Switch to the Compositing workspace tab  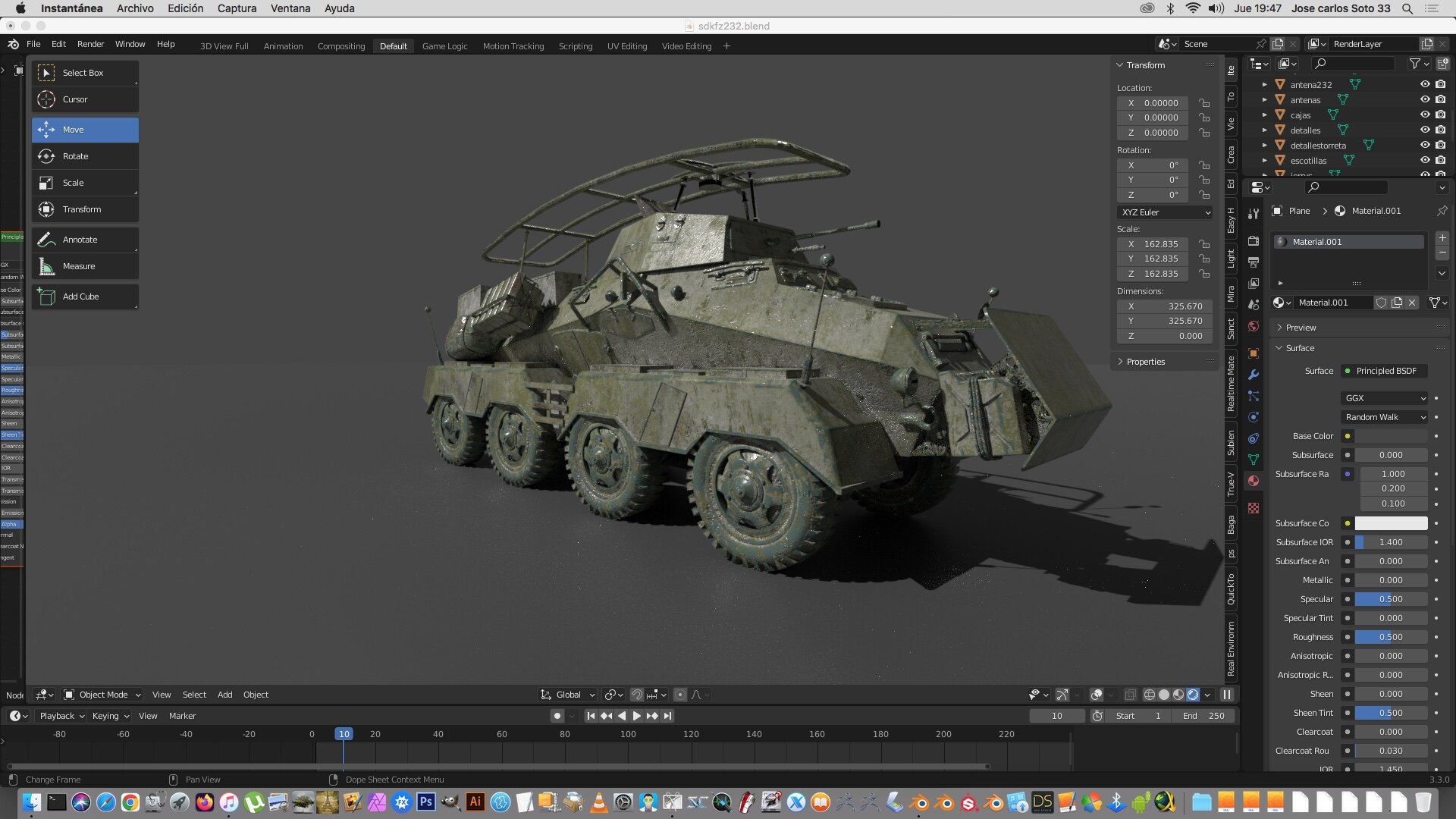(341, 46)
